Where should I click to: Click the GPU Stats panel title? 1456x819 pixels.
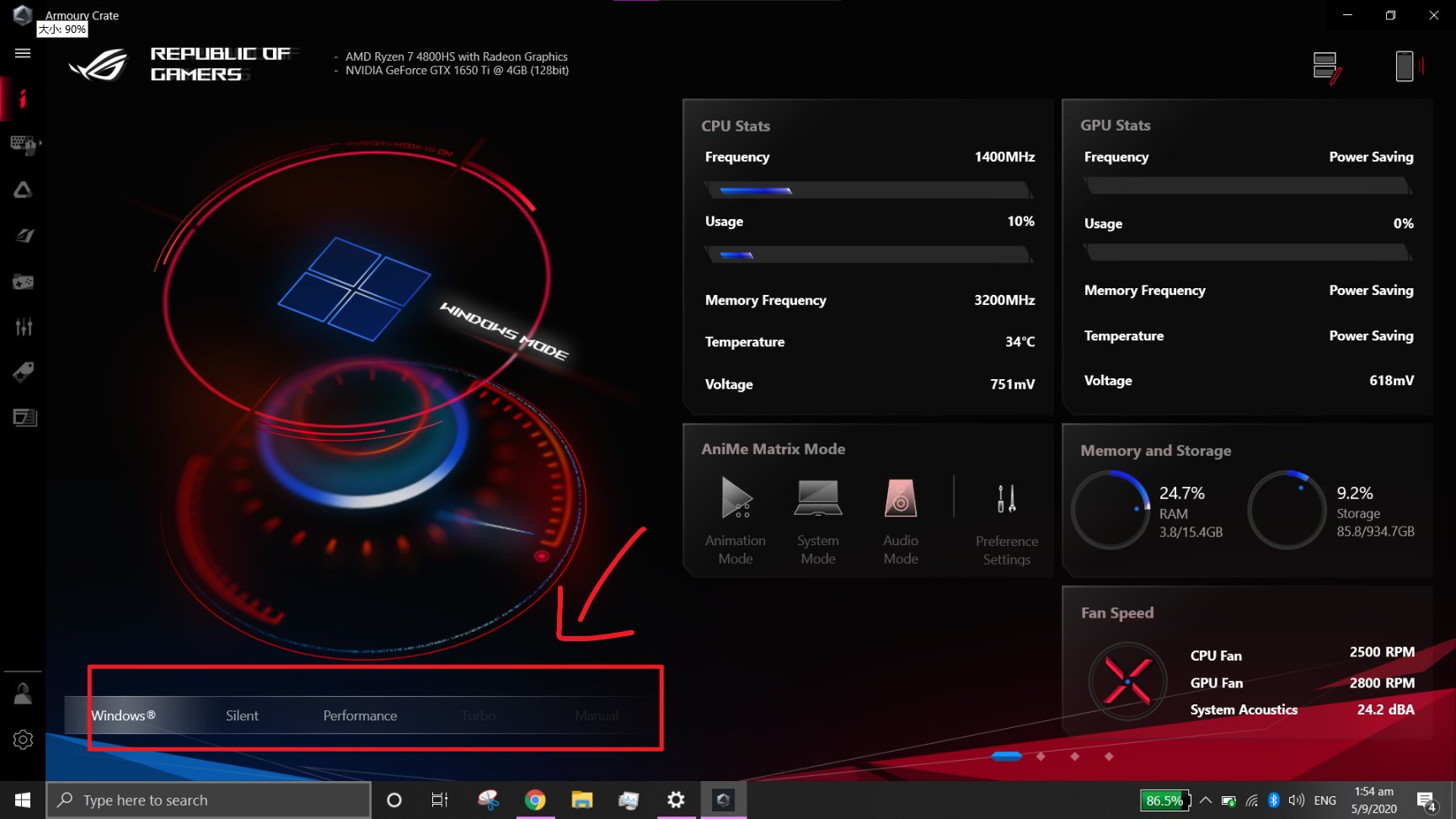coord(1116,125)
